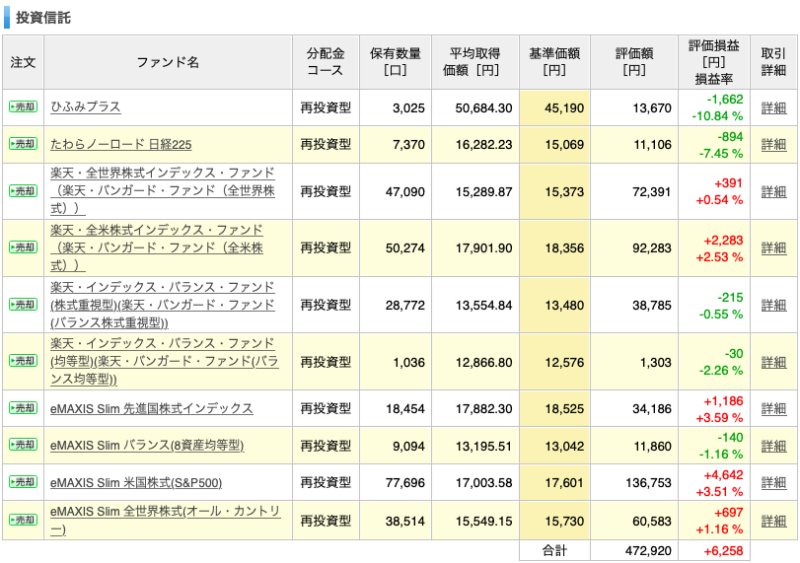Screen dimensions: 800x563
Task: View 詳細 for eMAXIS Slim 全世界株式 row
Action: click(x=773, y=520)
